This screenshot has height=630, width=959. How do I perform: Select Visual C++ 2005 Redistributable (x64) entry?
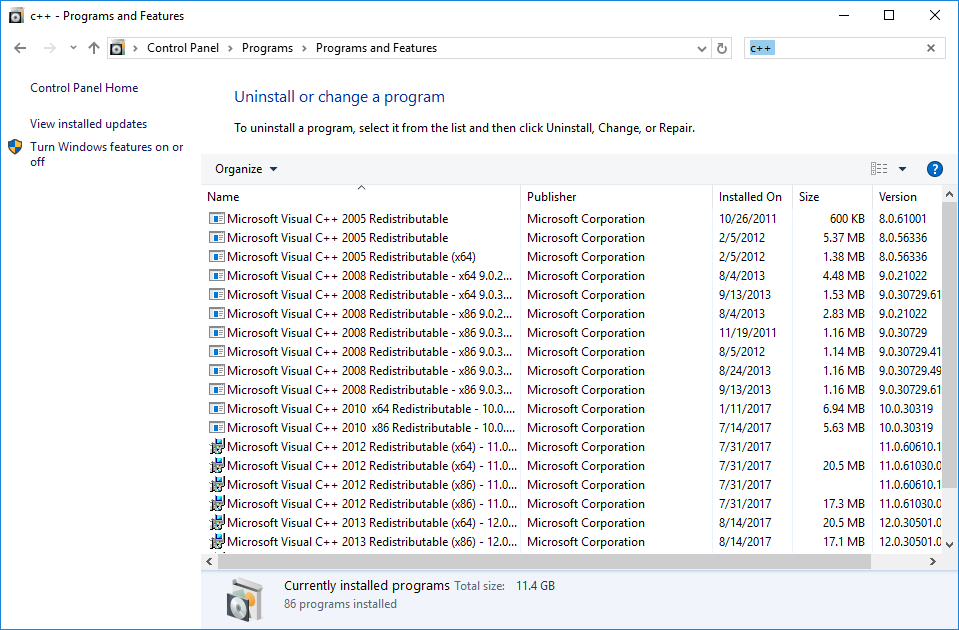[336, 257]
